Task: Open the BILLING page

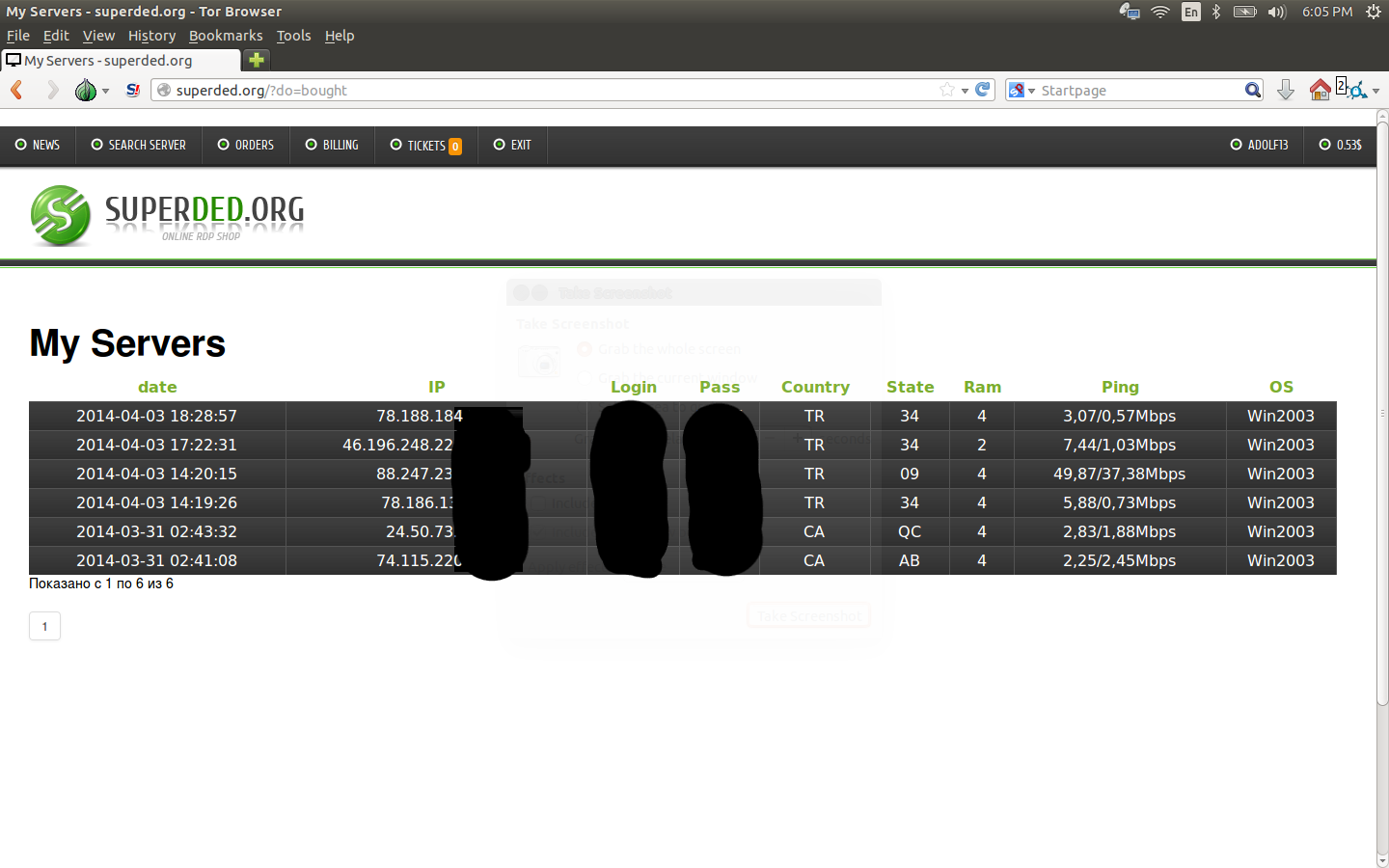Action: [332, 145]
